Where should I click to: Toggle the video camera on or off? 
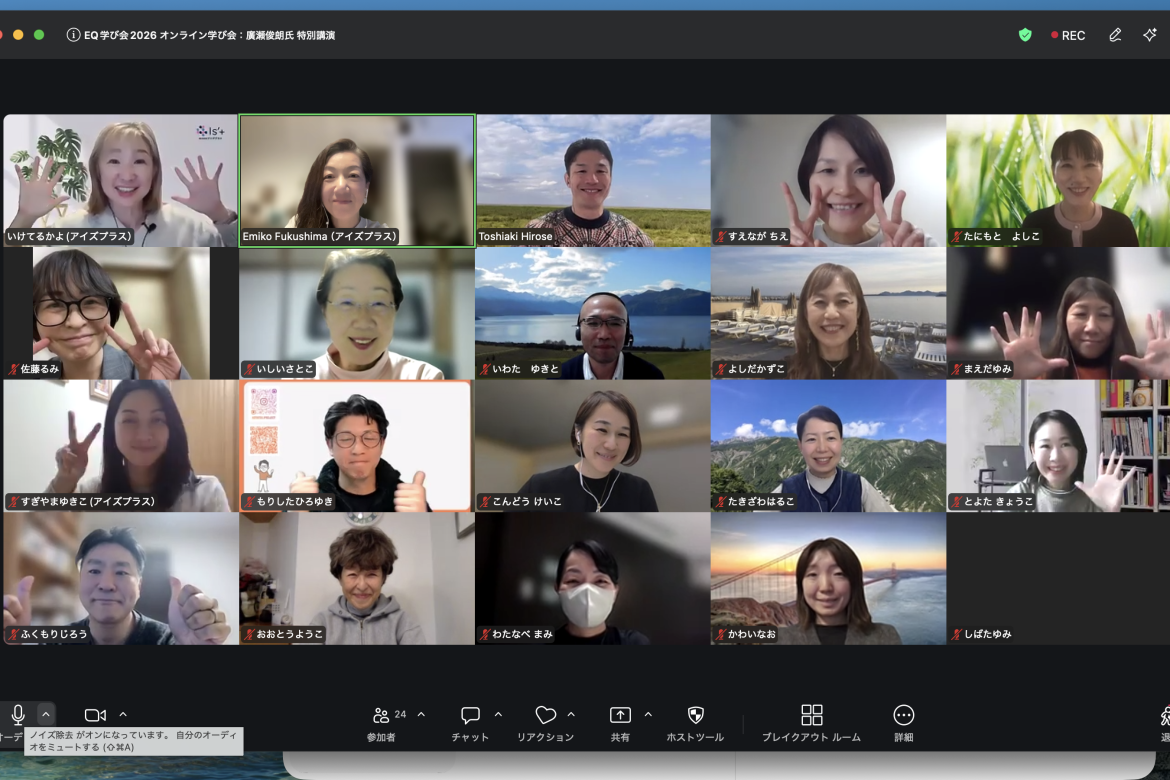95,715
